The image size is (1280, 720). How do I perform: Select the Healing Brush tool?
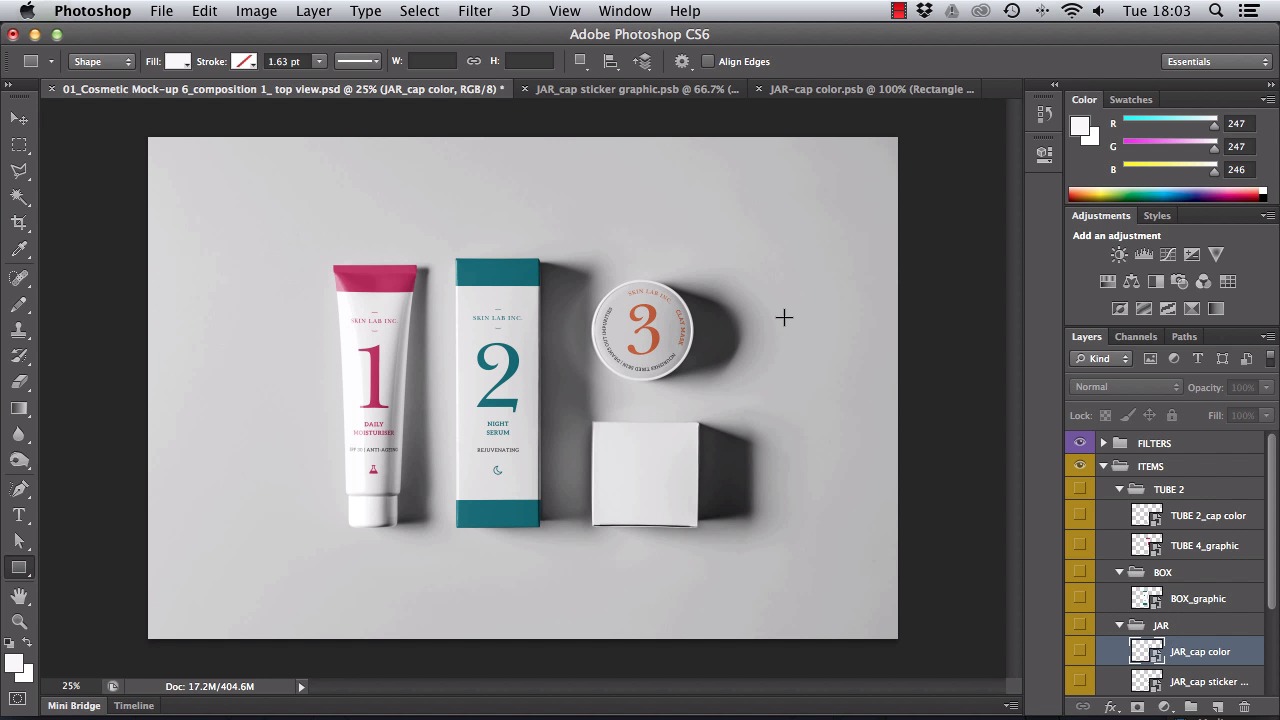19,278
